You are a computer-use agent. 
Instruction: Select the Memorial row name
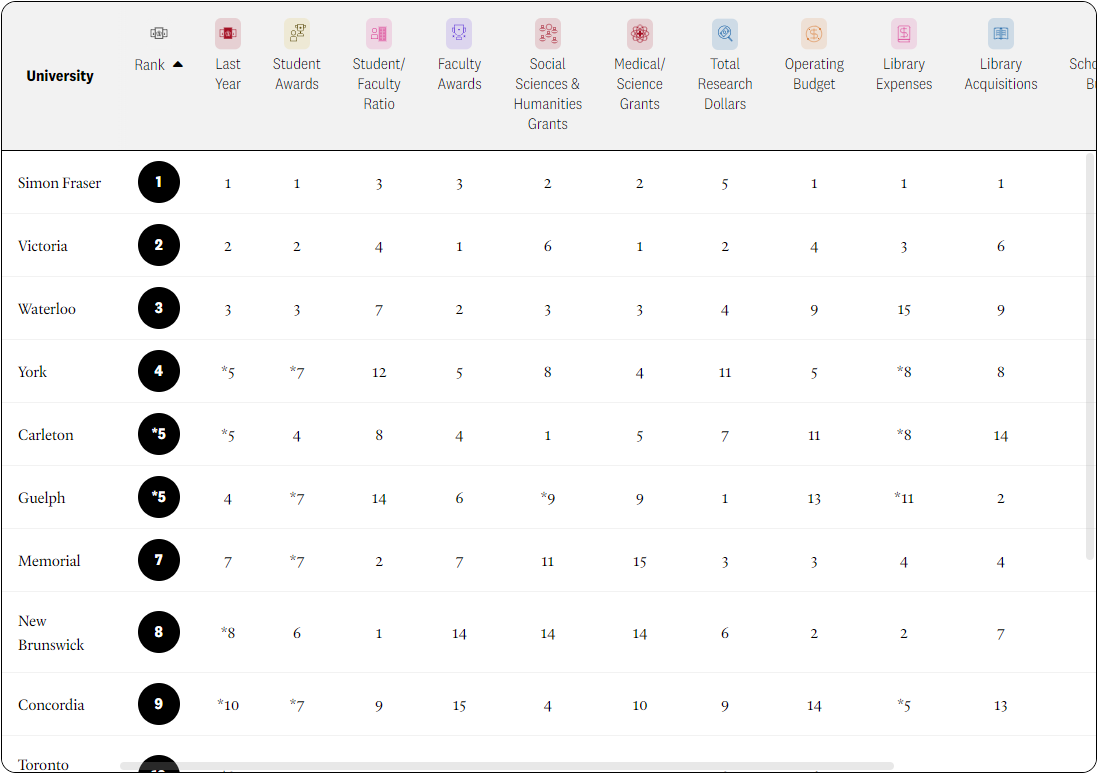(49, 561)
